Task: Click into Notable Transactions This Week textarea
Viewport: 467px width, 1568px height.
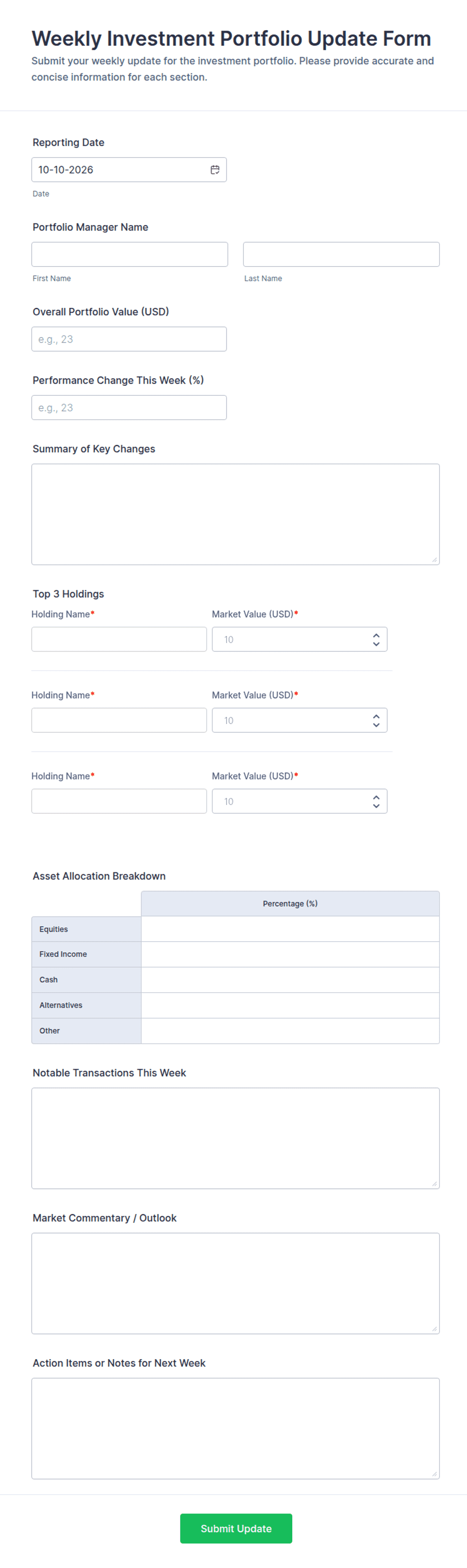Action: tap(236, 1138)
